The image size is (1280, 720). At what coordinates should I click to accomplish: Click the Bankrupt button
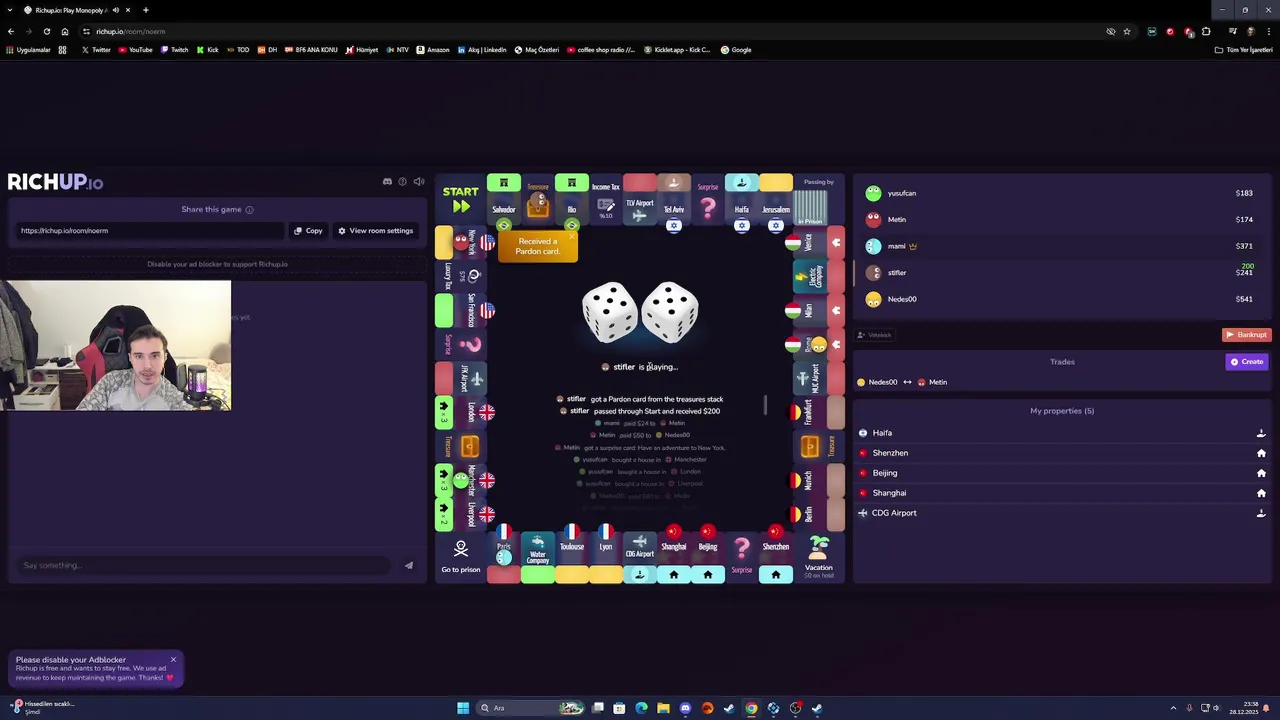(1246, 335)
